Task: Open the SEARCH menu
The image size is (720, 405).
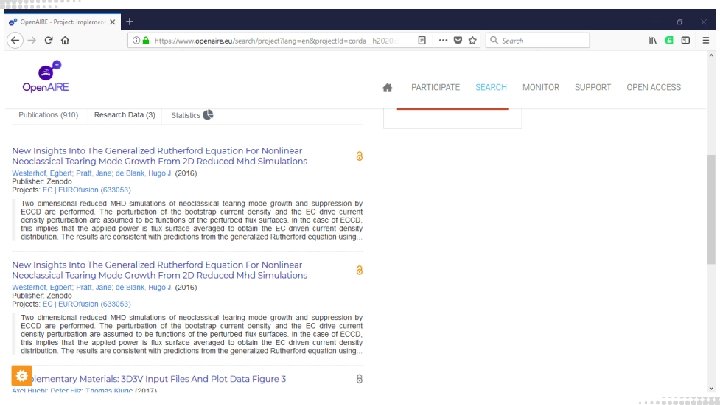Action: click(490, 87)
